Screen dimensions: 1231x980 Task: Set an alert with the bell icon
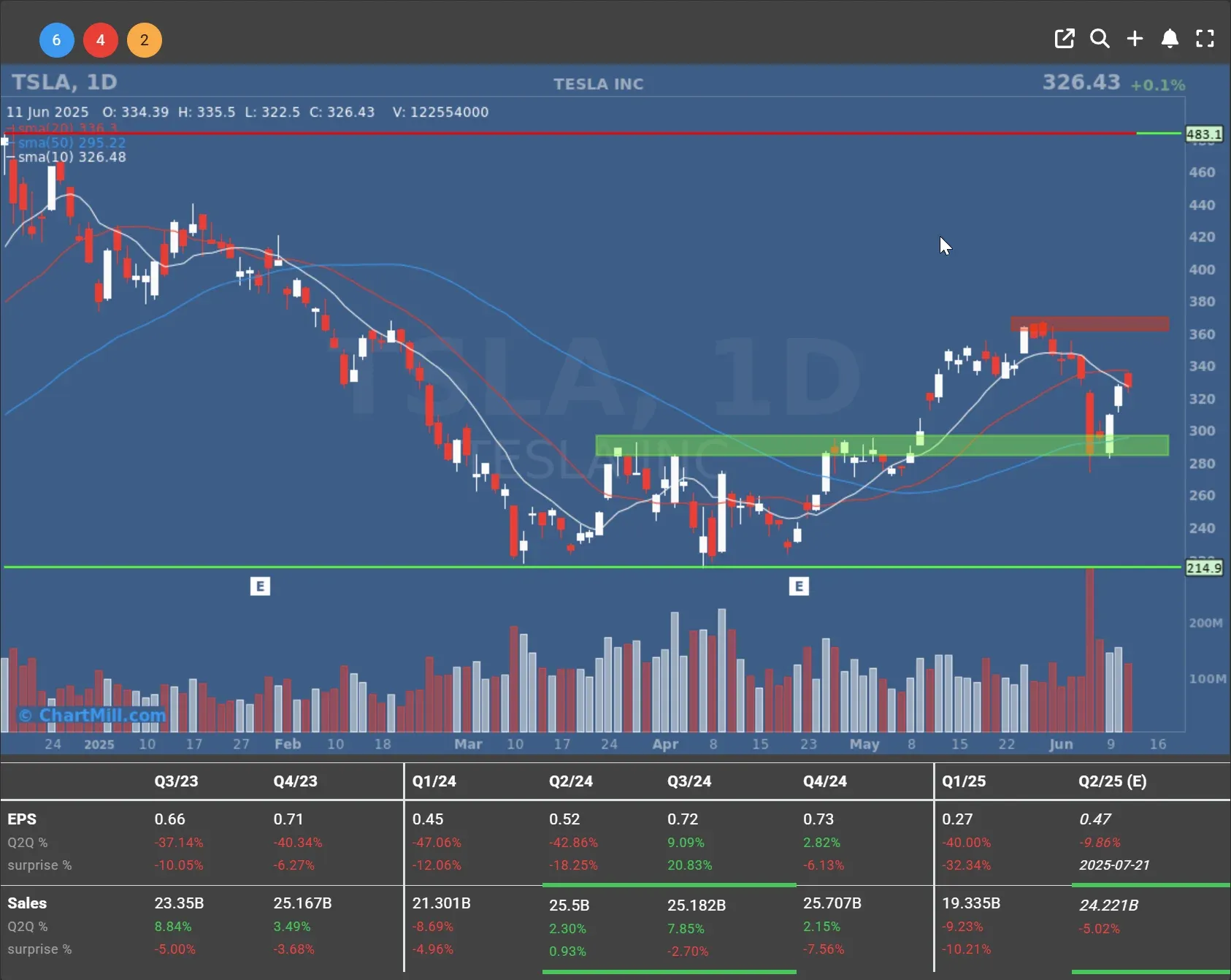(1170, 39)
